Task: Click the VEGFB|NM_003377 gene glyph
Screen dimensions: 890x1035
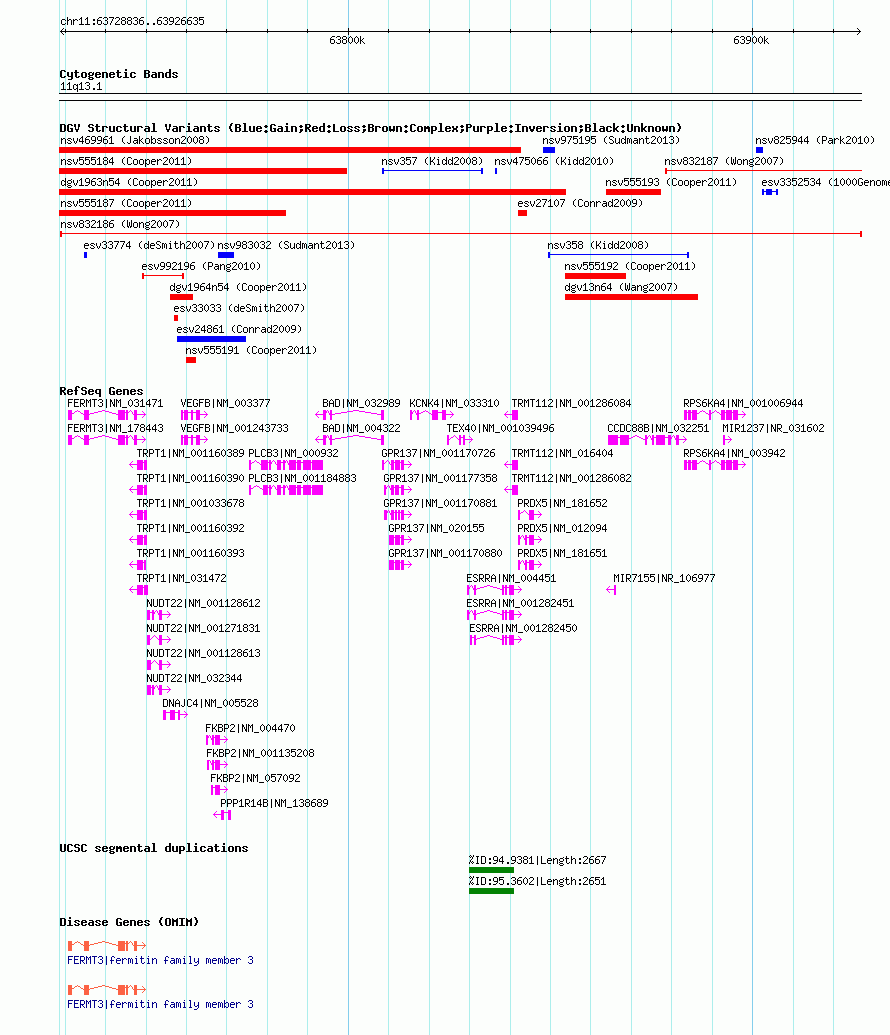Action: [195, 415]
